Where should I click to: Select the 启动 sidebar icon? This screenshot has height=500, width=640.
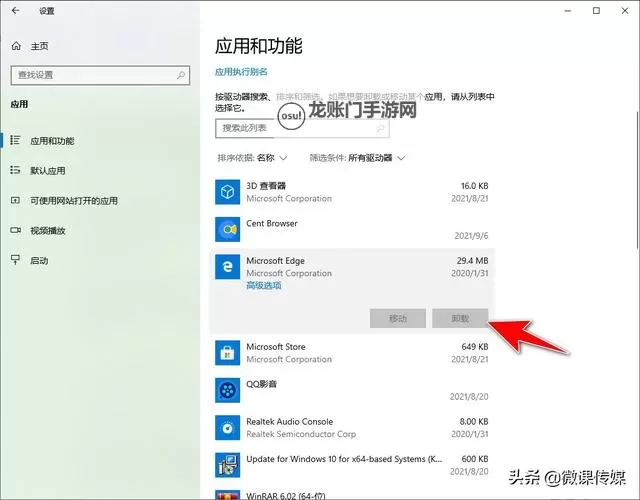pyautogui.click(x=15, y=260)
